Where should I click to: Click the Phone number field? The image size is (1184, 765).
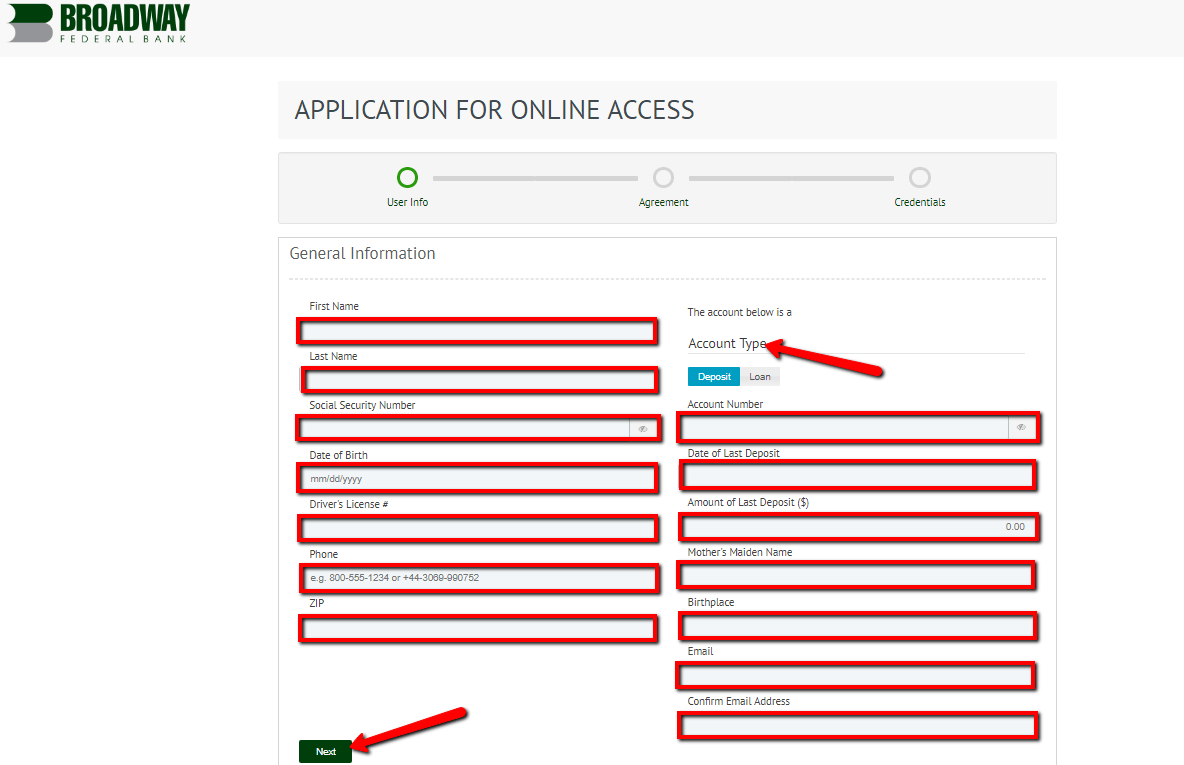pyautogui.click(x=477, y=578)
